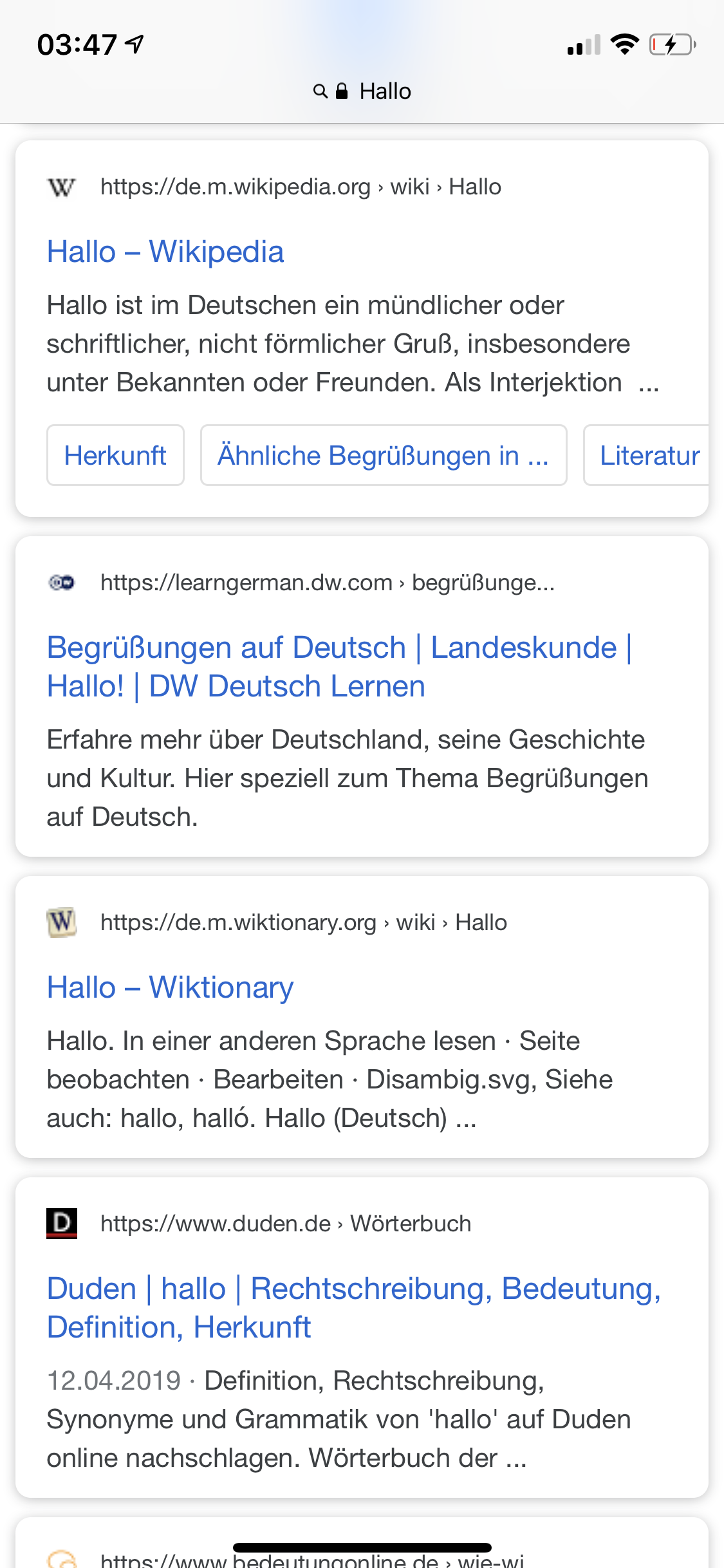Tap the battery charging status icon
This screenshot has height=1568, width=724.
pos(672,45)
